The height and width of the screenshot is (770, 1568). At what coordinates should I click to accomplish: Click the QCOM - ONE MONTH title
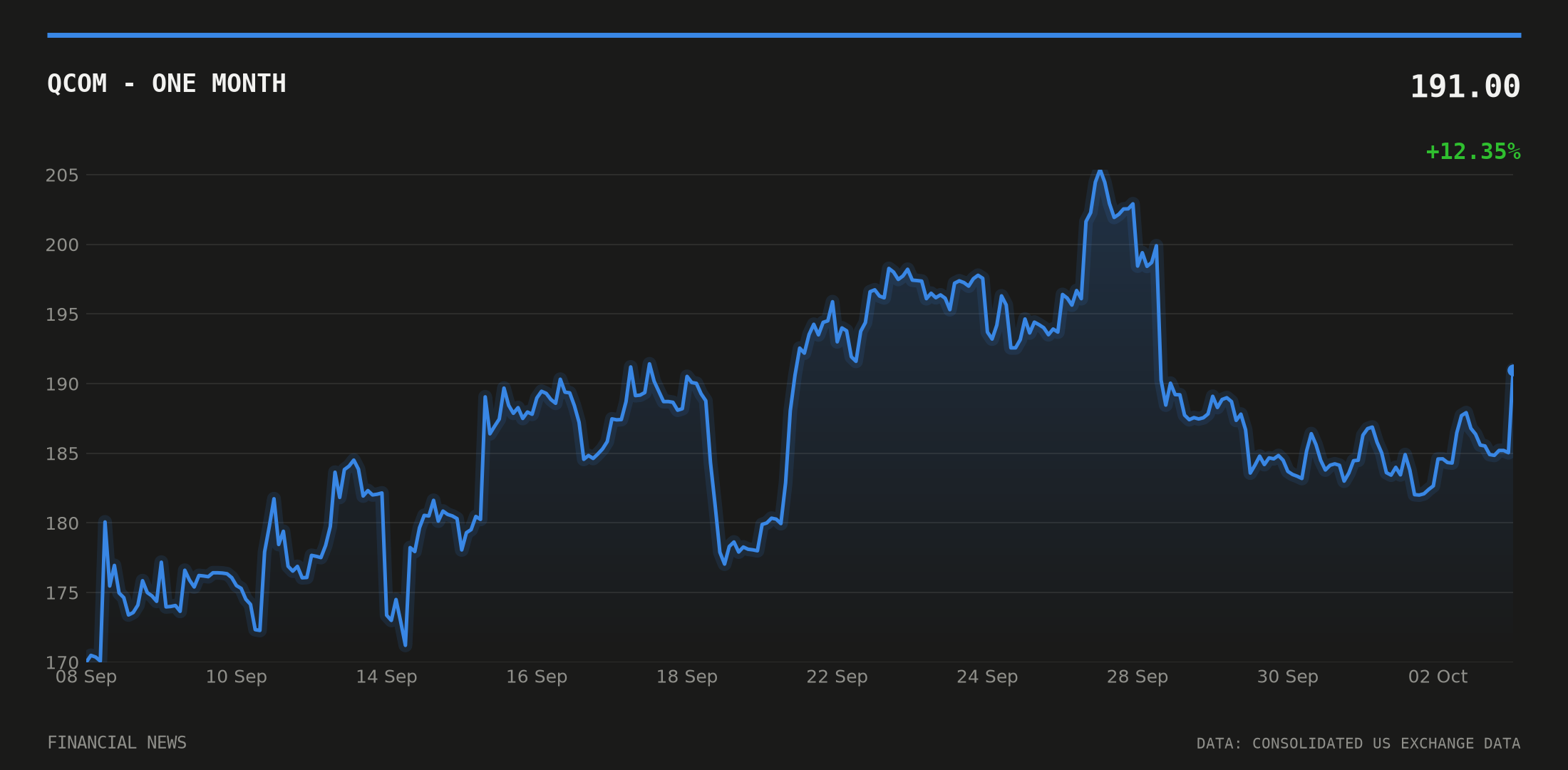pyautogui.click(x=167, y=84)
